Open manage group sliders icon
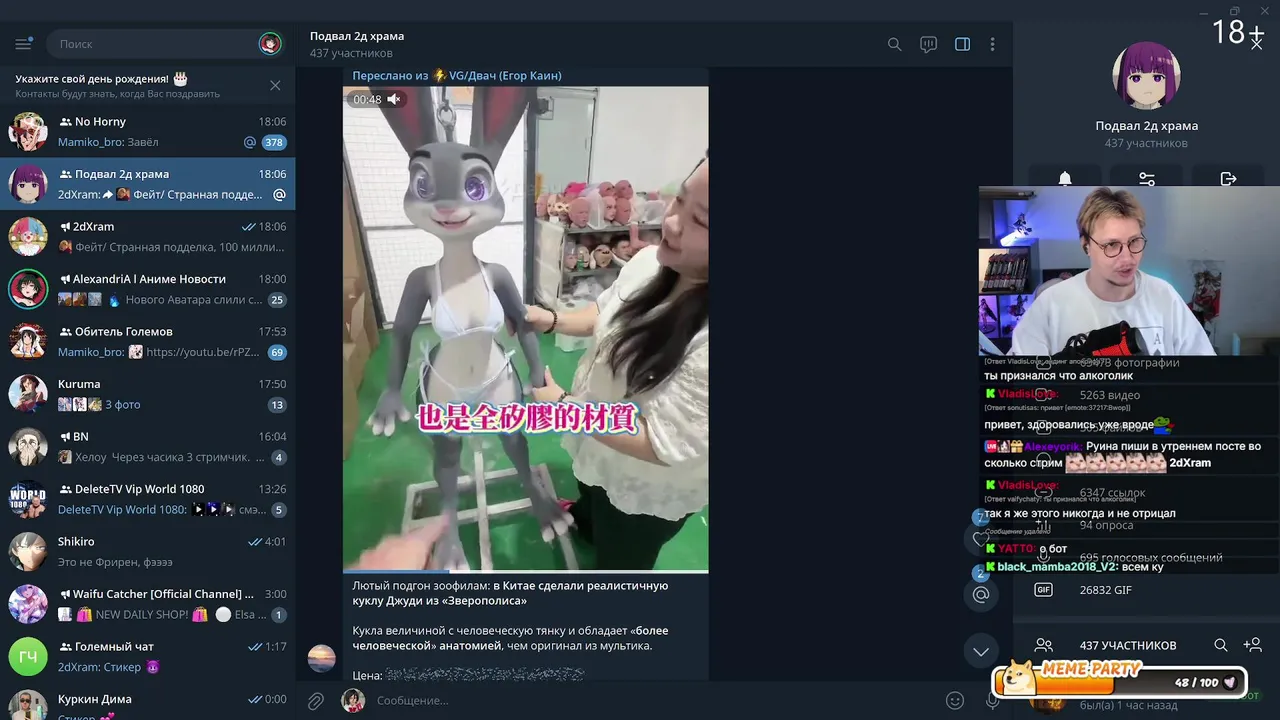Viewport: 1280px width, 720px height. pyautogui.click(x=1147, y=178)
